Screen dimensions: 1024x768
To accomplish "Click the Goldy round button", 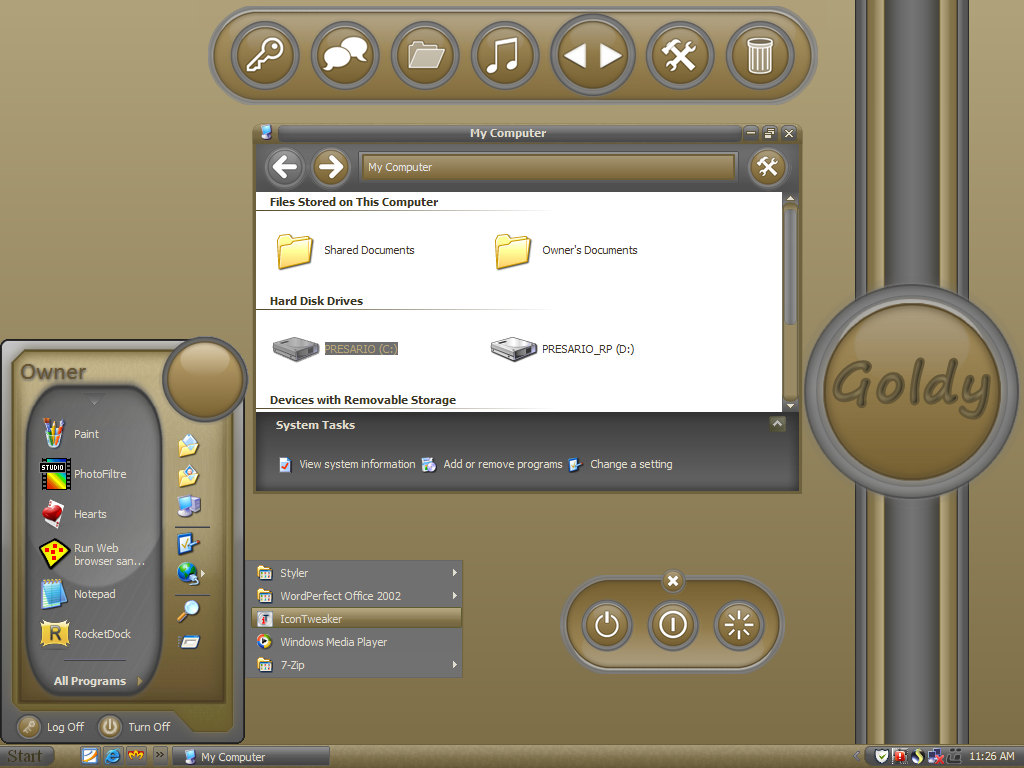I will 912,391.
